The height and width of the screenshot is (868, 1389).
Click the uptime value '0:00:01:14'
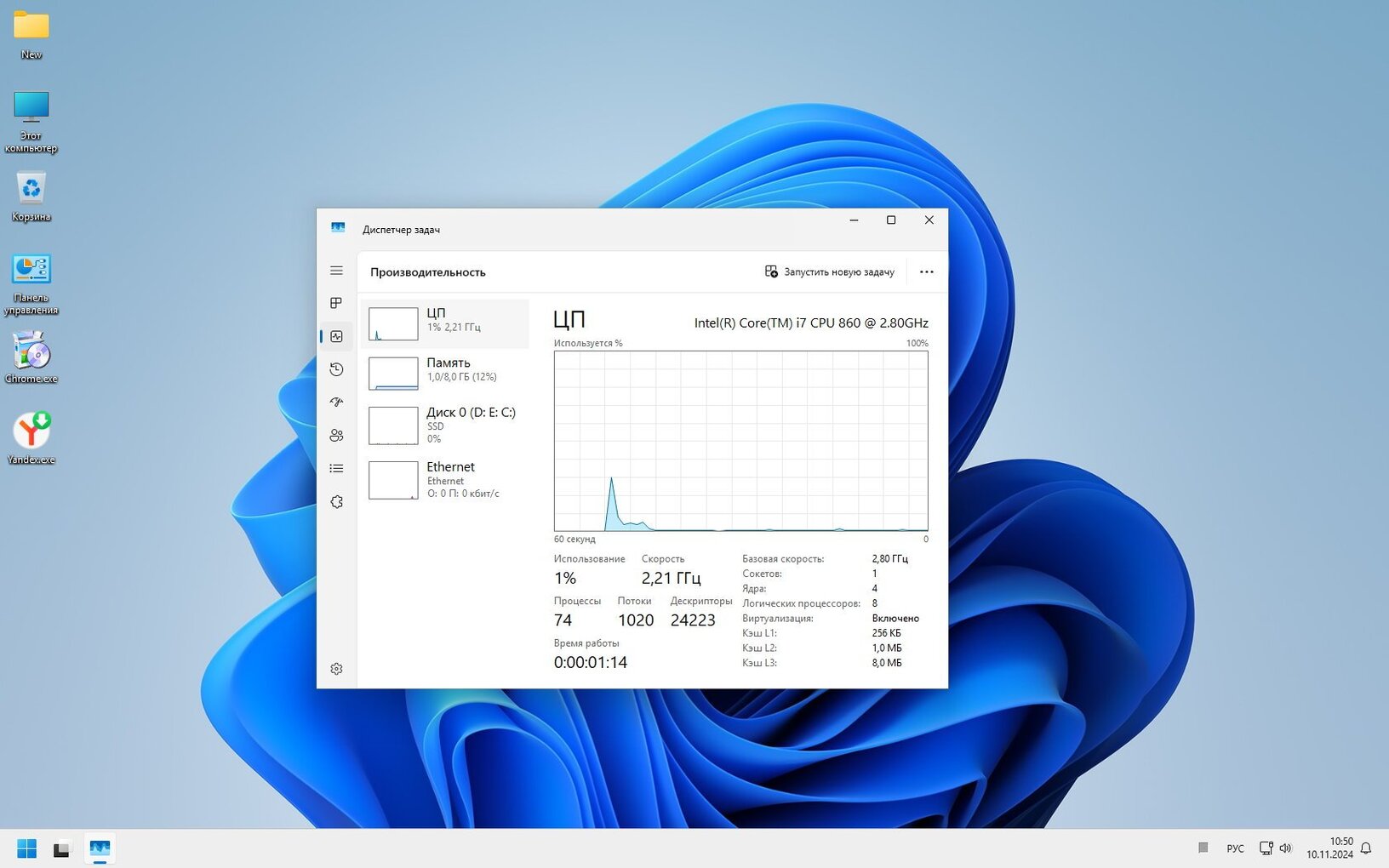point(591,662)
